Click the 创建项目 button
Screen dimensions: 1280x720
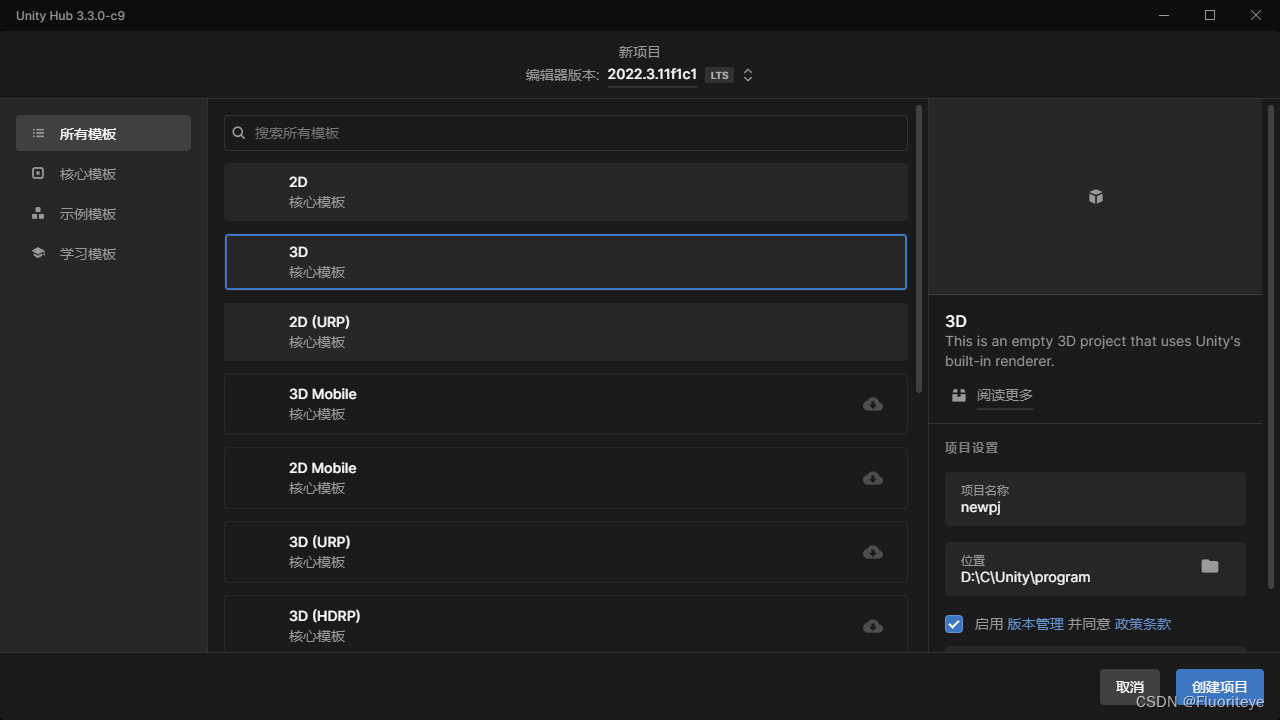point(1220,687)
